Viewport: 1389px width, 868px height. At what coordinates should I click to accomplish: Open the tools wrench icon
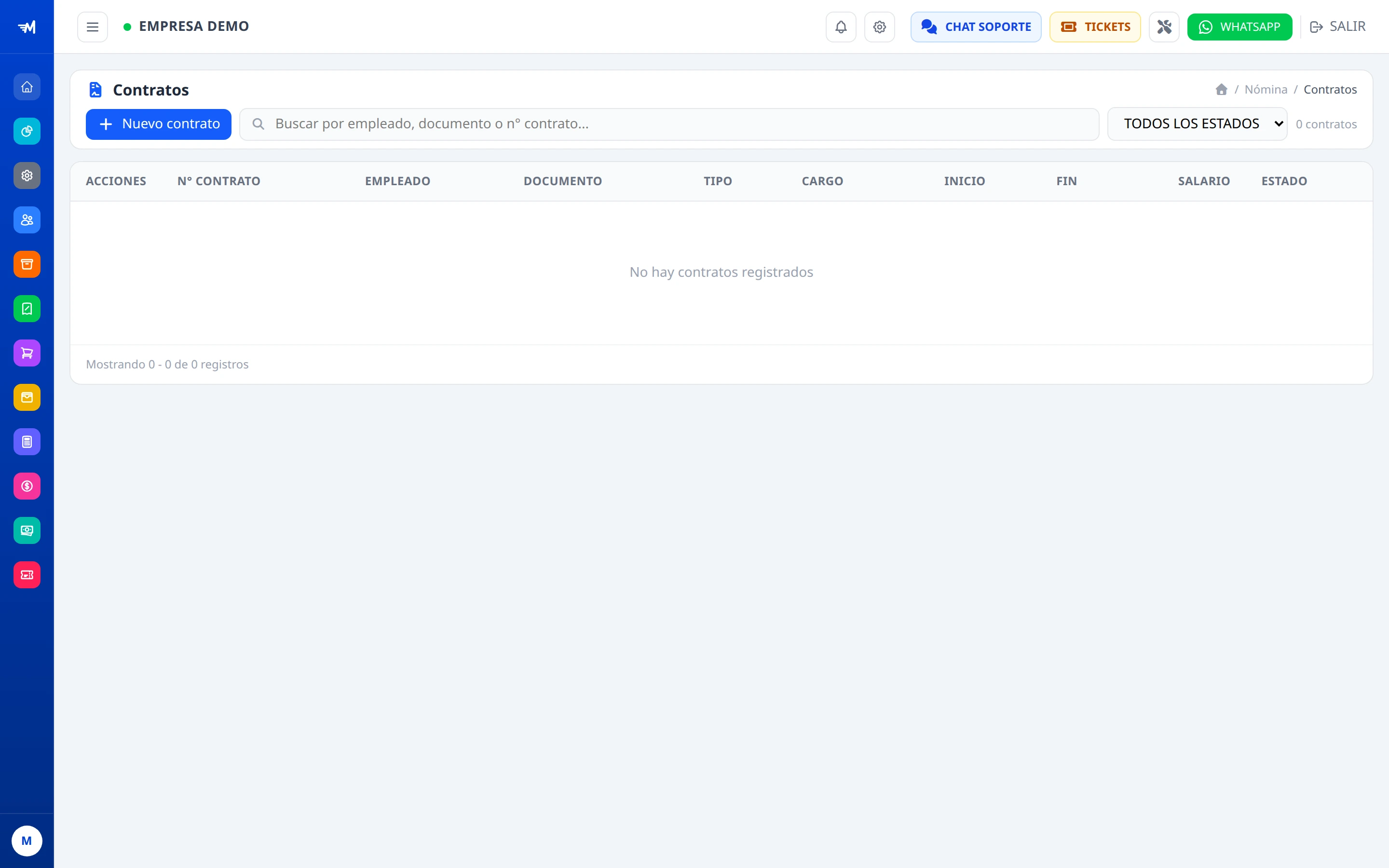point(1164,27)
